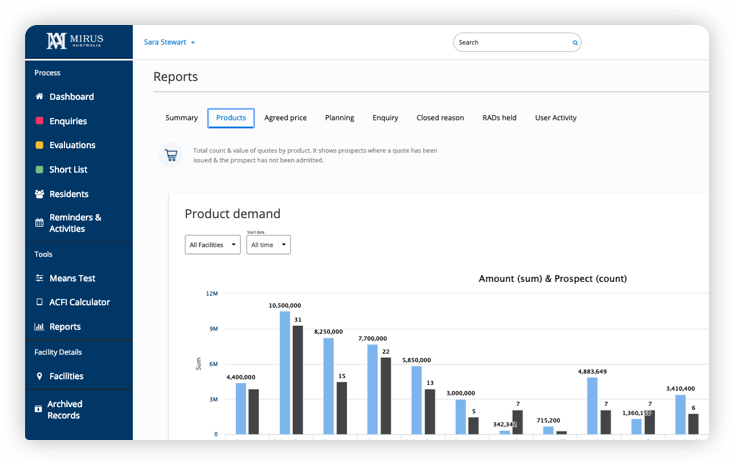Click the yellow Evaluations icon

coord(39,145)
